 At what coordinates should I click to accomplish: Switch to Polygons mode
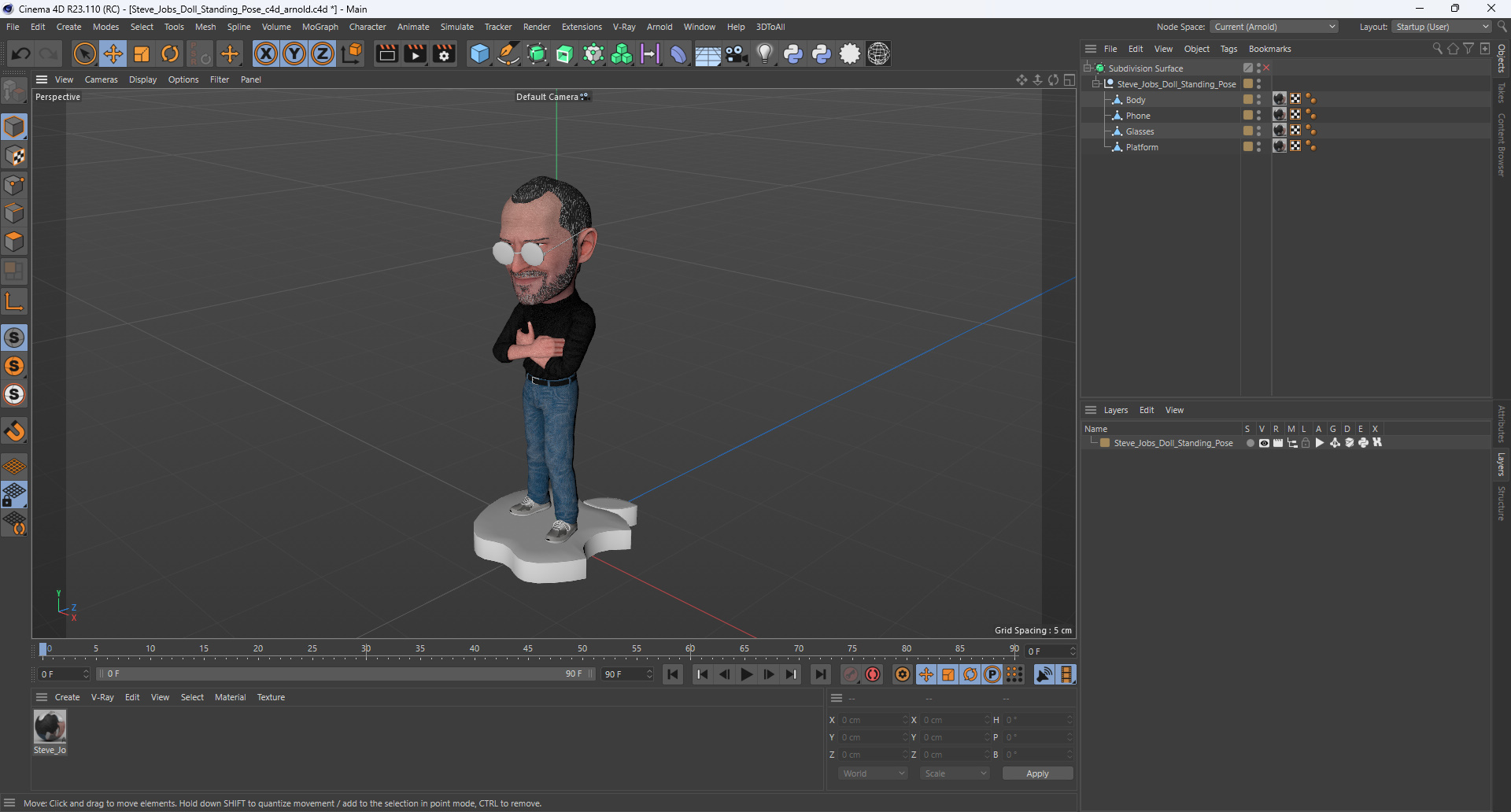pyautogui.click(x=14, y=242)
